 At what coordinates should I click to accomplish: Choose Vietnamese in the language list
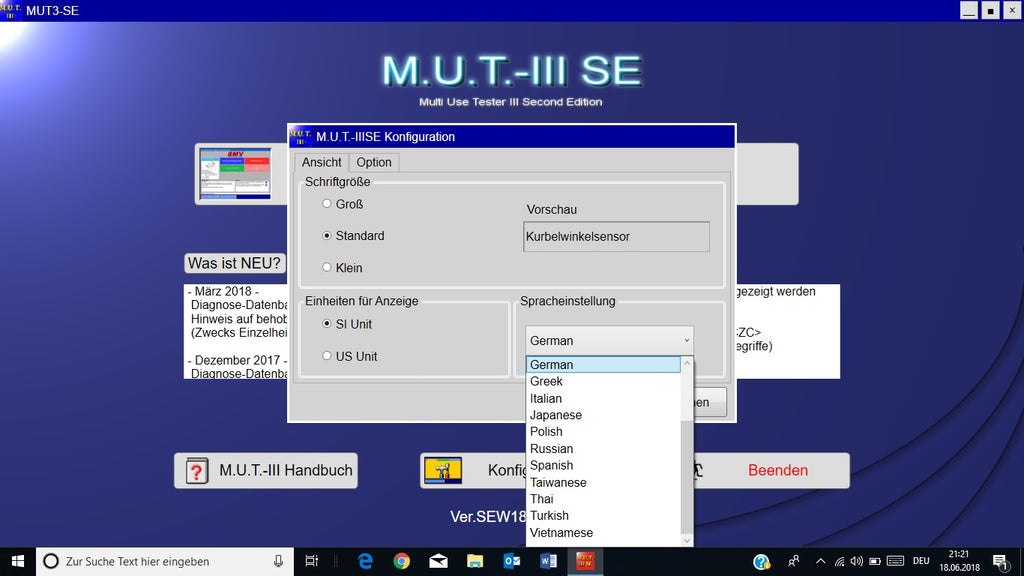[603, 532]
